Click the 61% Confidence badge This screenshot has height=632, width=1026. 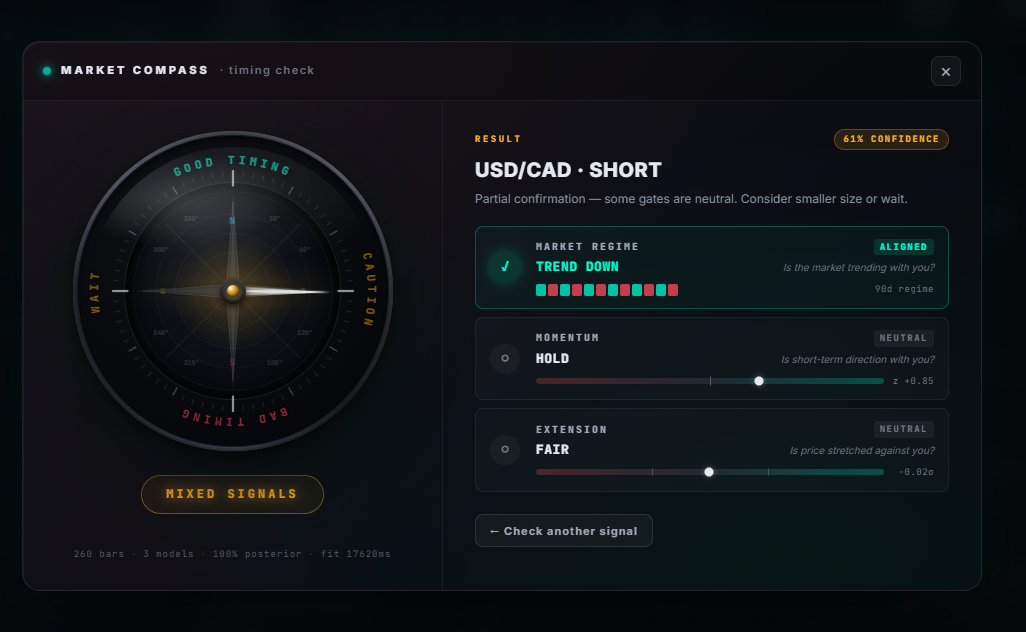(891, 139)
